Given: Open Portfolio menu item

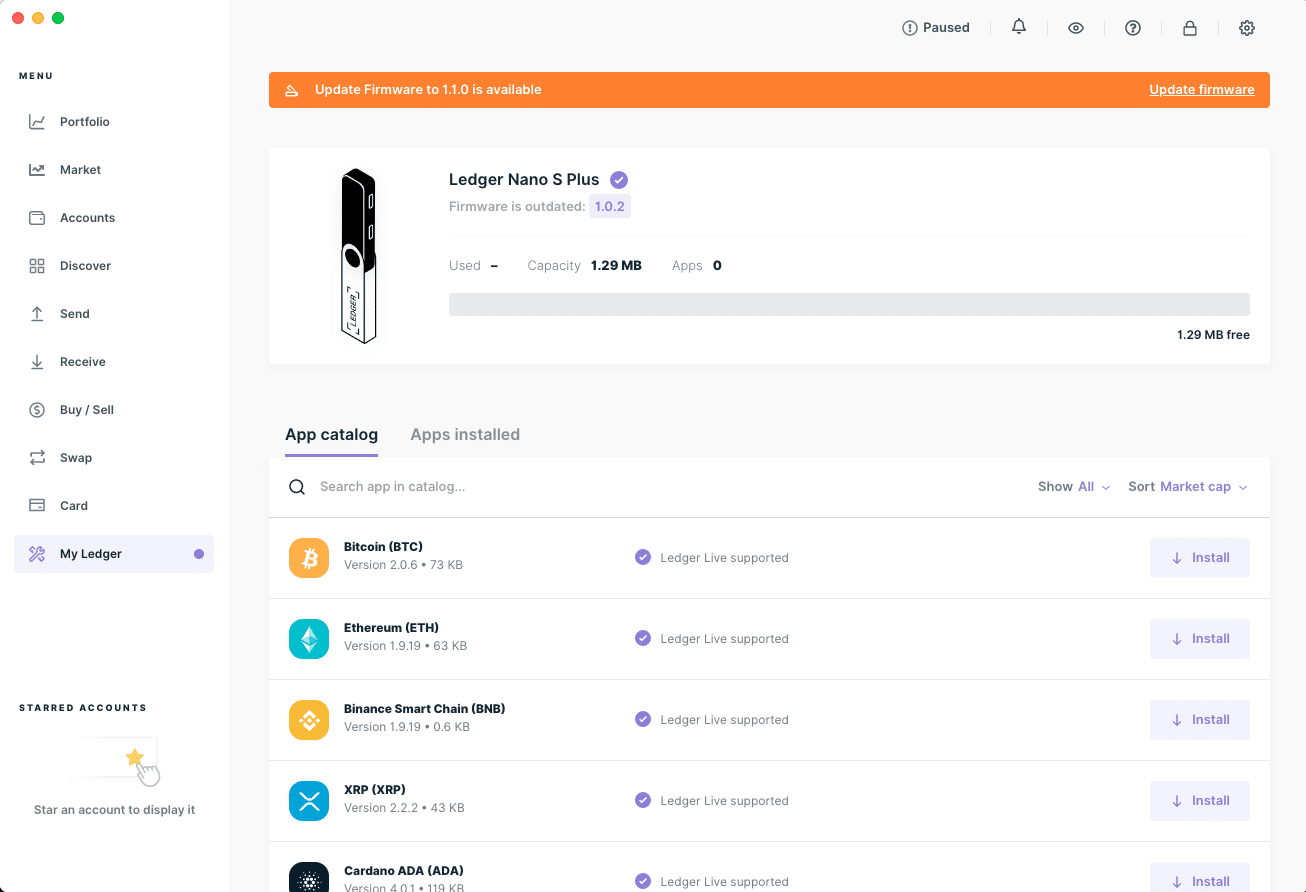Looking at the screenshot, I should click(x=114, y=122).
